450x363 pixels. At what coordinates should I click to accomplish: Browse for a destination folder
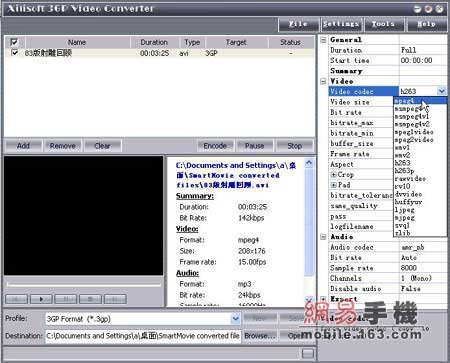pos(260,336)
